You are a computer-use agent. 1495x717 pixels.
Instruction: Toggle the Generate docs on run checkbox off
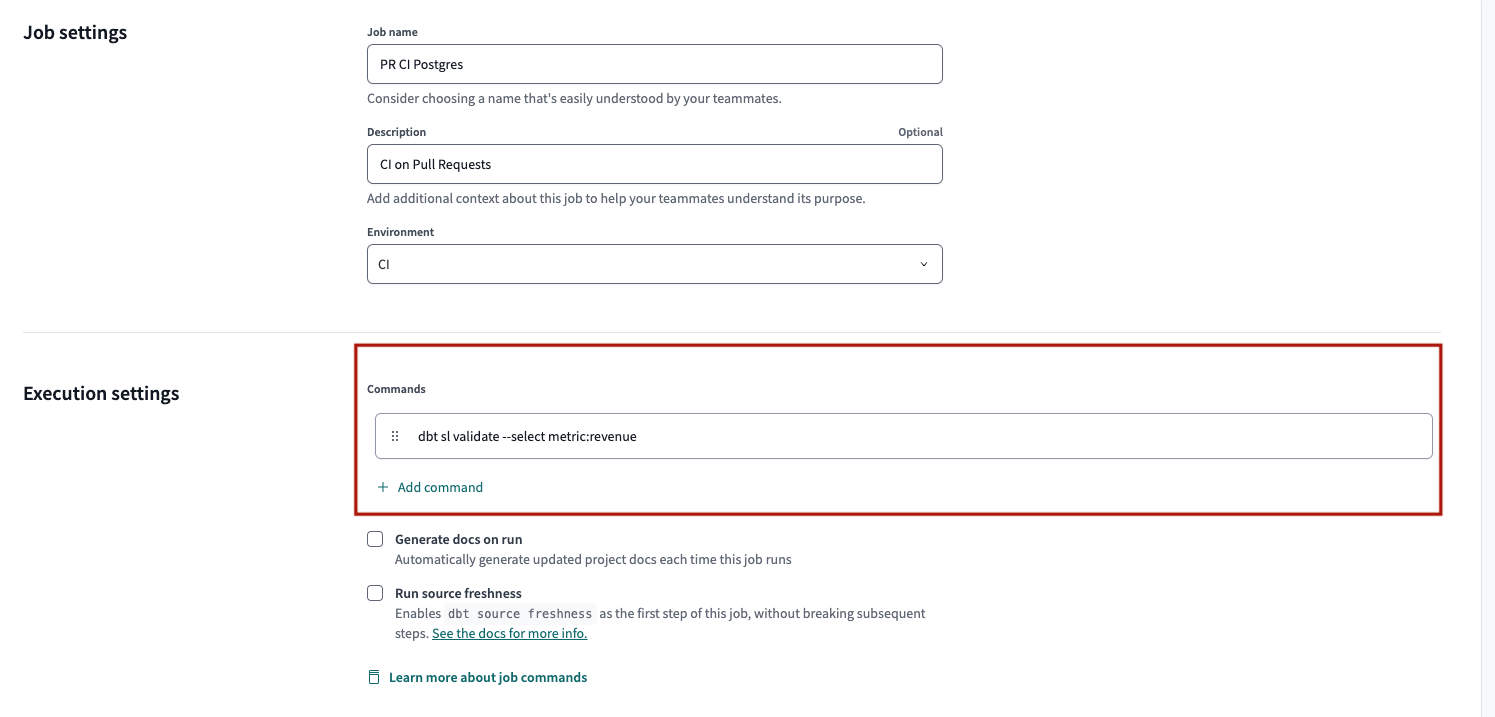pos(375,538)
